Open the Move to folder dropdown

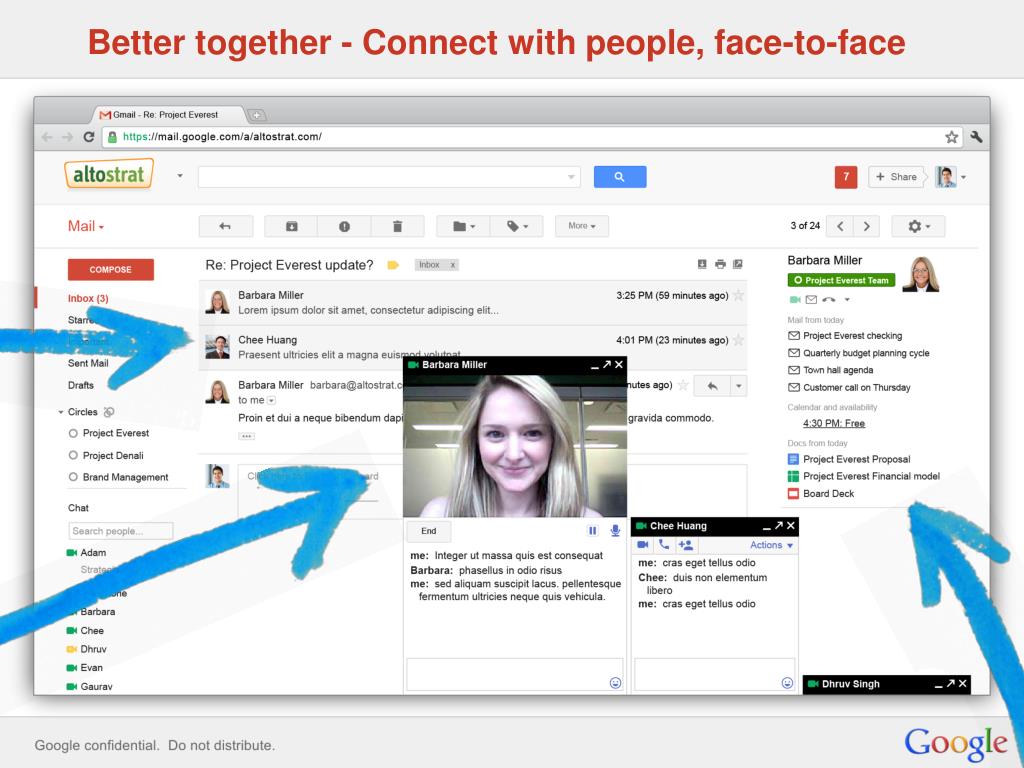pyautogui.click(x=464, y=226)
